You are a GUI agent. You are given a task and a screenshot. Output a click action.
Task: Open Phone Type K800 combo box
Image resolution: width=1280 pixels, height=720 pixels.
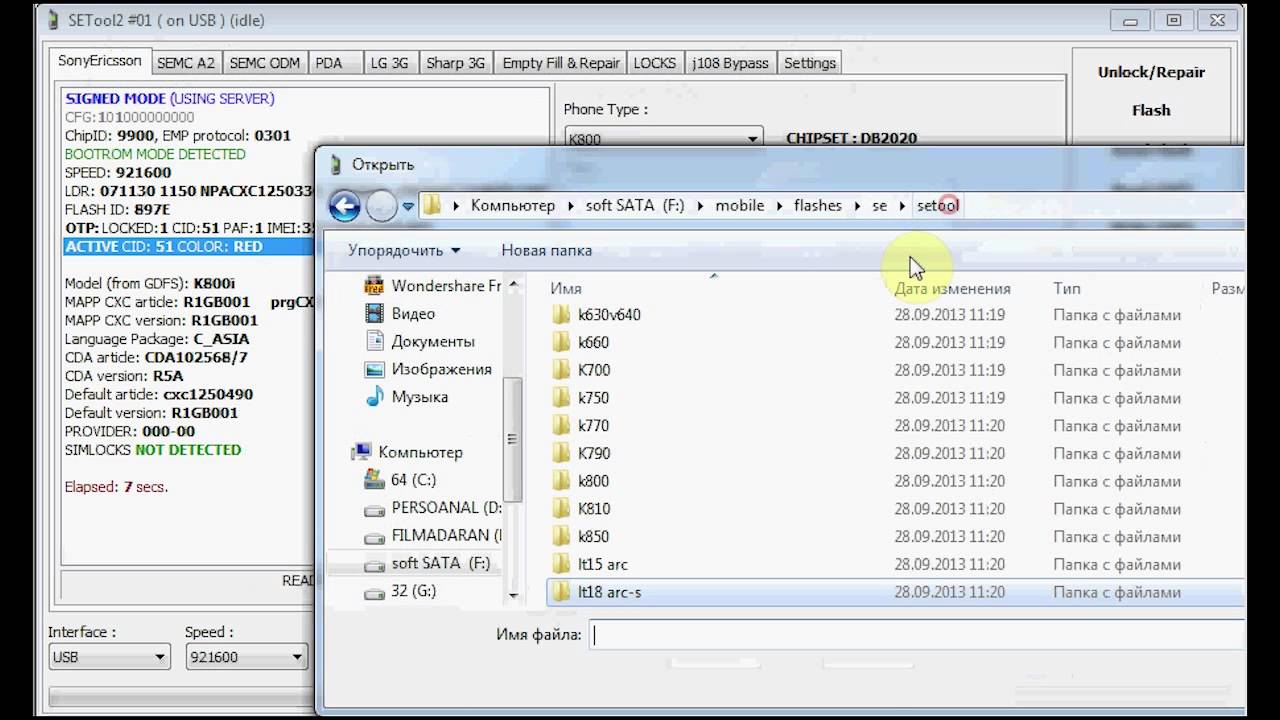coord(663,138)
